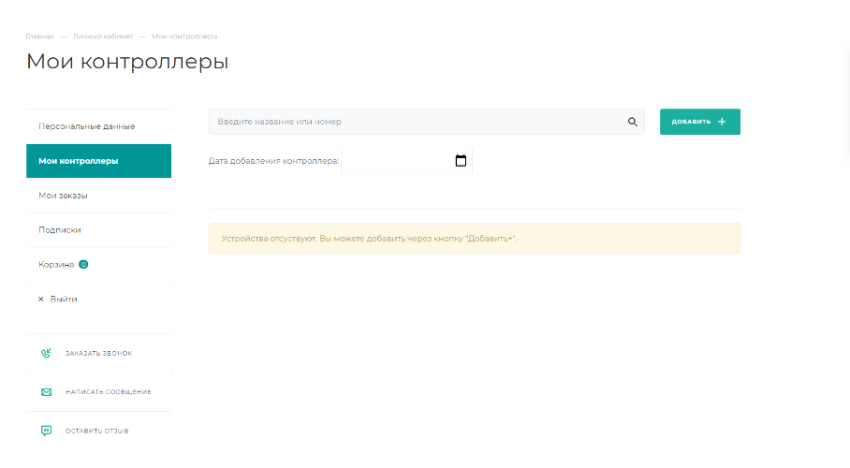The height and width of the screenshot is (468, 850).
Task: Go to Мои заказы
Action: point(99,195)
